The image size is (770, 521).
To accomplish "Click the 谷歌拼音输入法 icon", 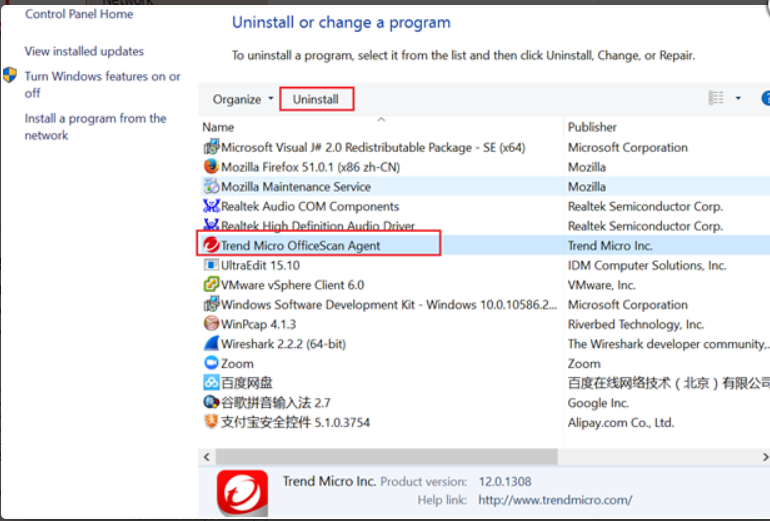I will coord(211,402).
